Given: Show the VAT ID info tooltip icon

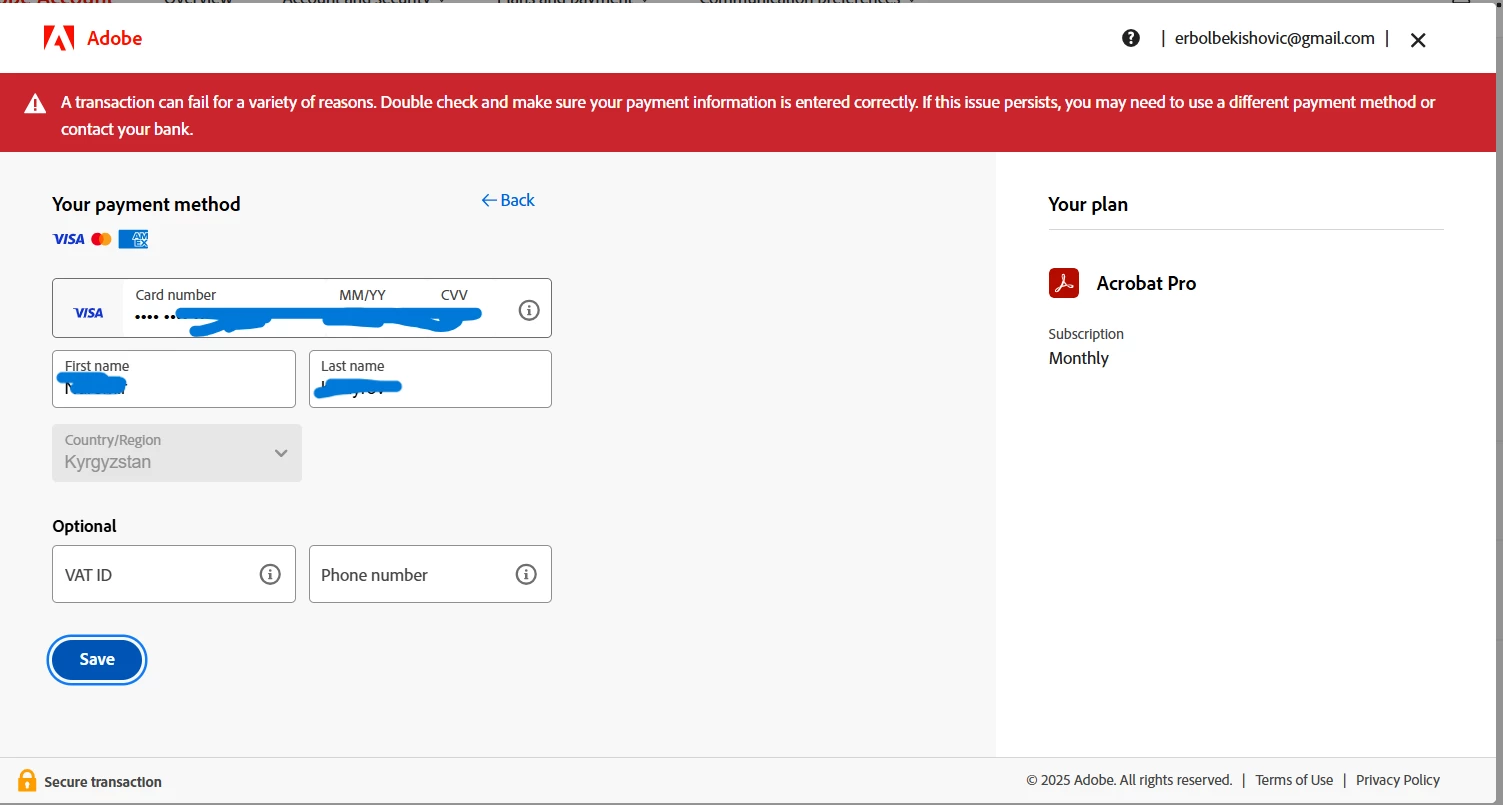Looking at the screenshot, I should (270, 574).
